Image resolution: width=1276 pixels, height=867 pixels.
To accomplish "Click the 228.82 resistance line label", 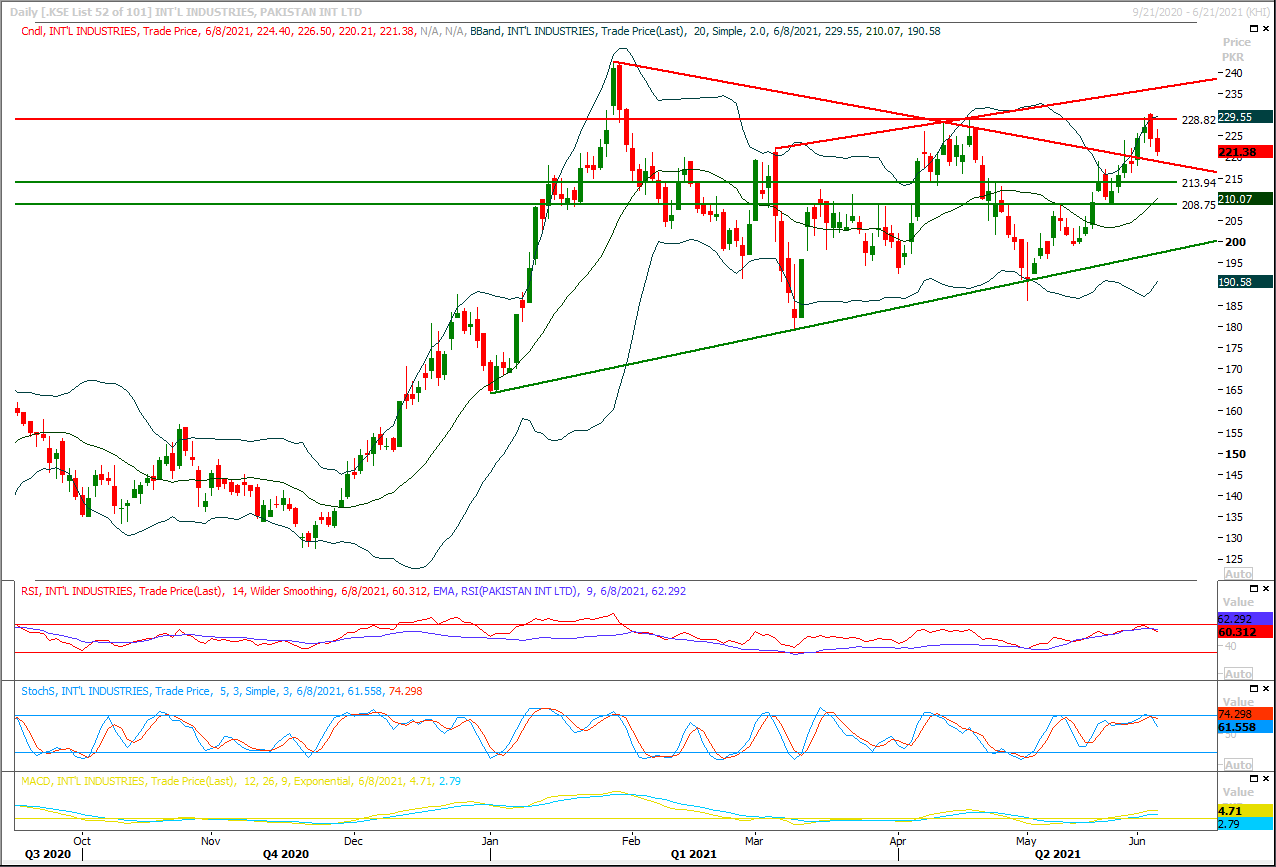I will tap(1197, 119).
